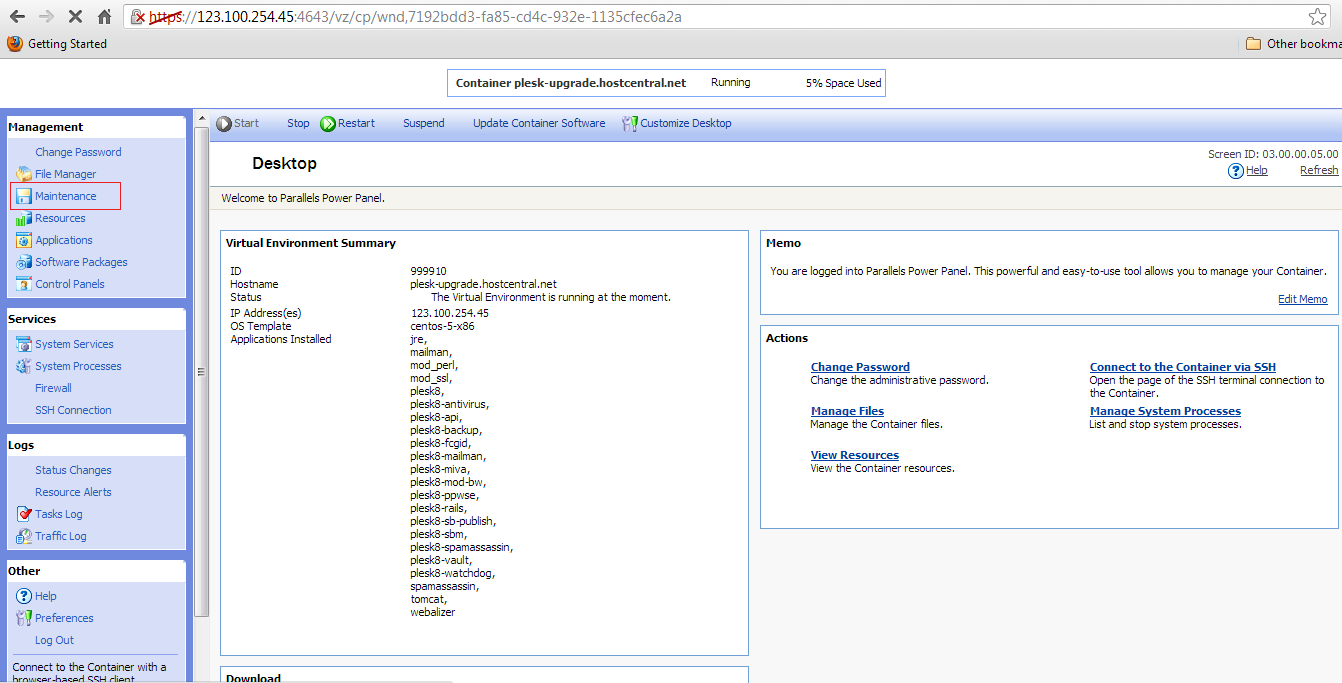Click the Screen ID 03.00.00.05.00 text
This screenshot has width=1342, height=683.
click(1273, 154)
